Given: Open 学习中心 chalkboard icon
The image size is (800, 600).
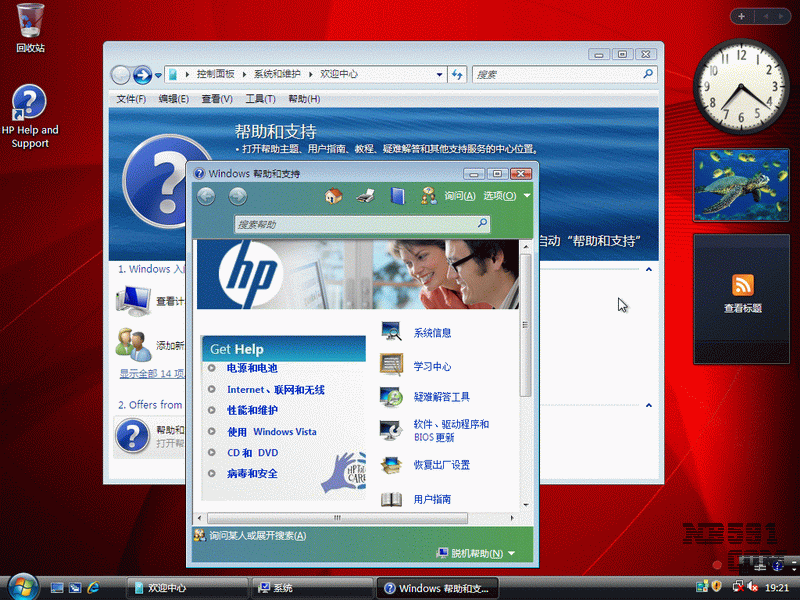Looking at the screenshot, I should pyautogui.click(x=391, y=365).
